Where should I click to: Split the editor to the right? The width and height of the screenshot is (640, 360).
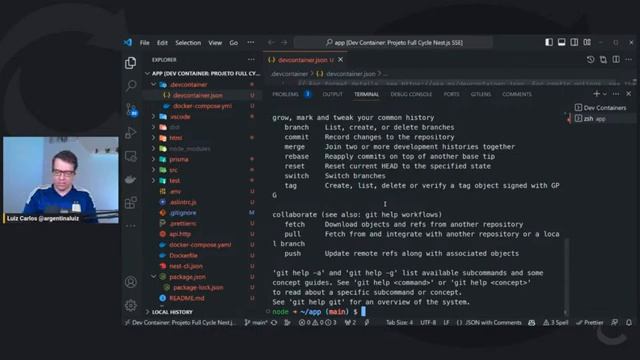[x=616, y=60]
